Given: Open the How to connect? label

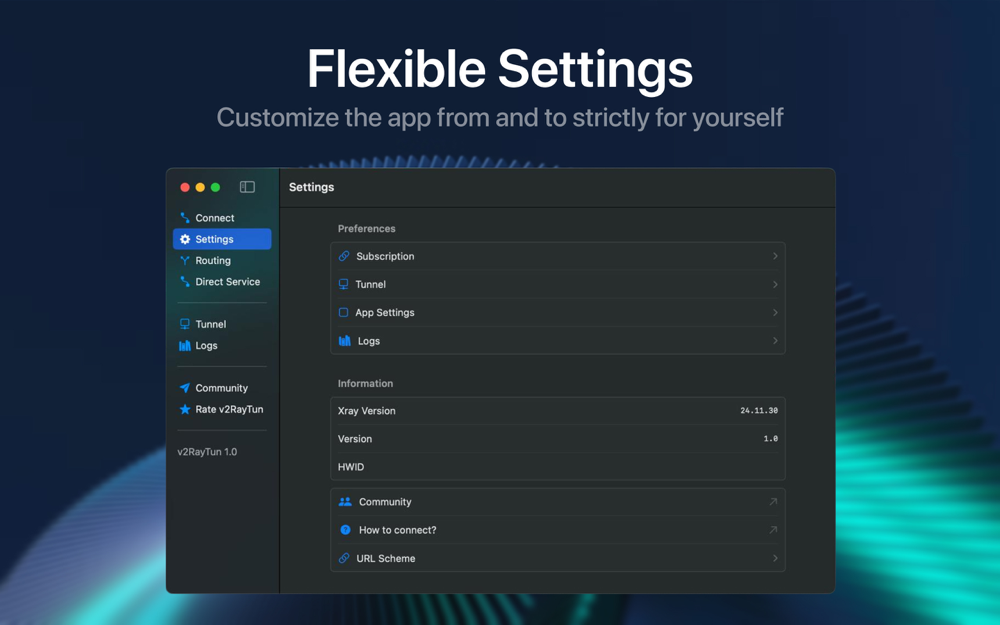Looking at the screenshot, I should (397, 530).
